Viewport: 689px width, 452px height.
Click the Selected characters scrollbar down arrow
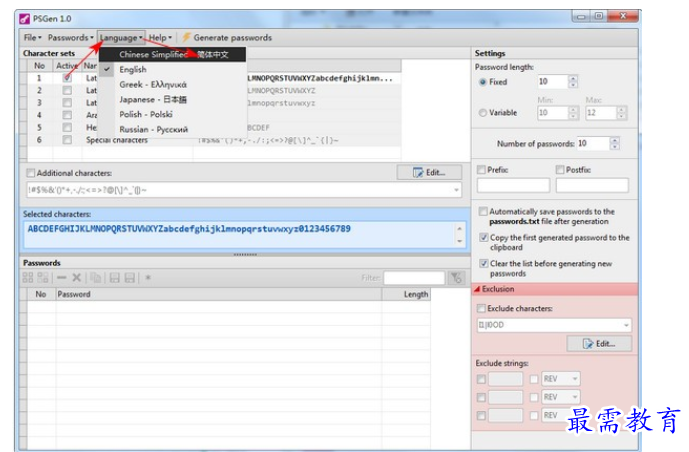coord(459,241)
